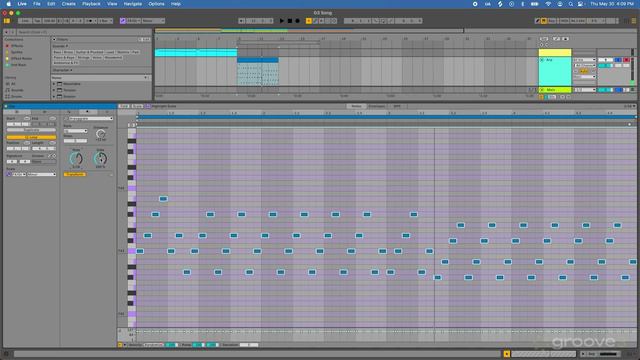Toggle the browser show/hide icon
Image resolution: width=640 pixels, height=360 pixels.
point(7,21)
